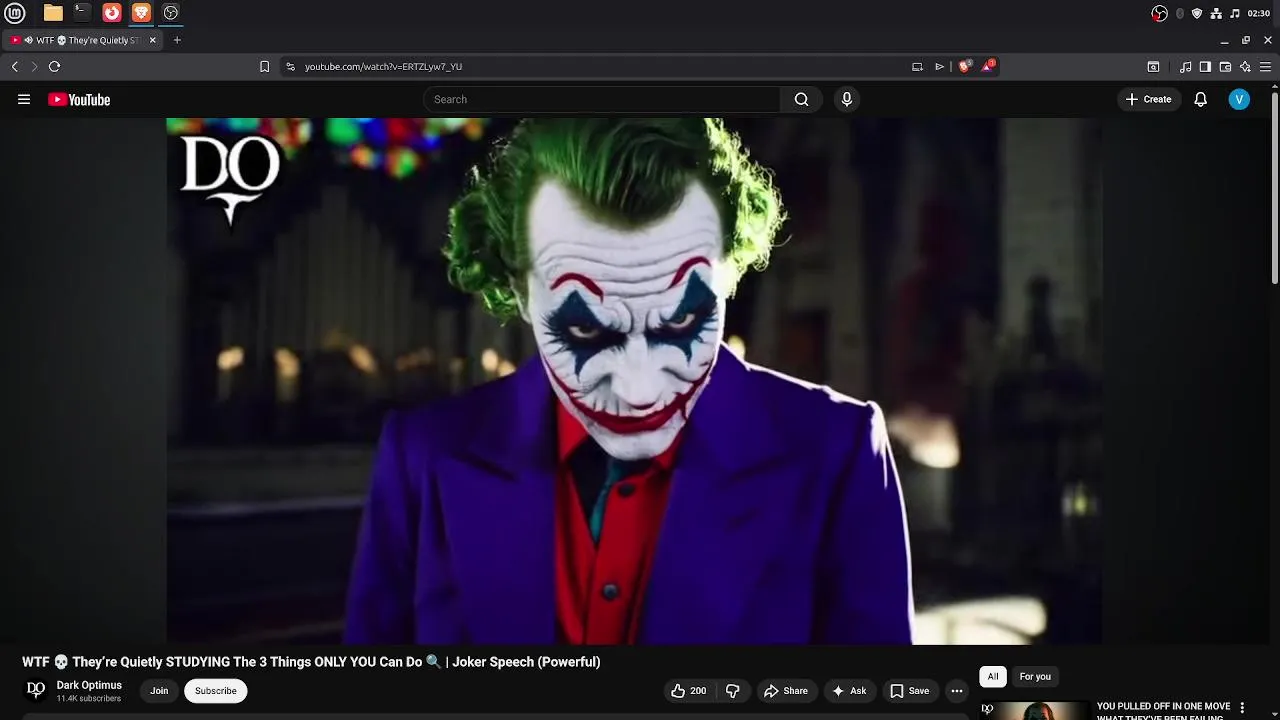
Task: Open Brave Wallet icon
Action: point(1225,66)
